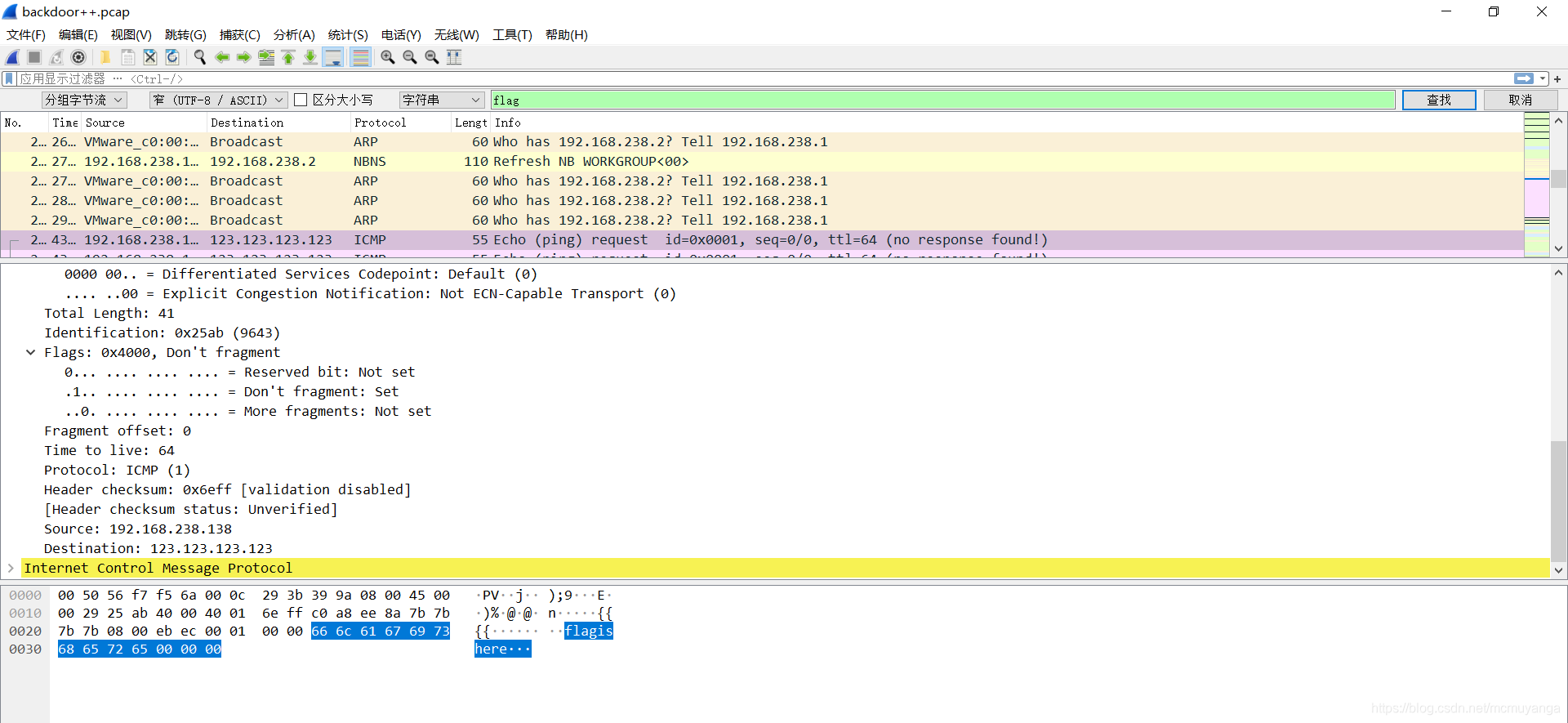The width and height of the screenshot is (1568, 723).
Task: Open the 跳转(G) menu
Action: coord(185,34)
